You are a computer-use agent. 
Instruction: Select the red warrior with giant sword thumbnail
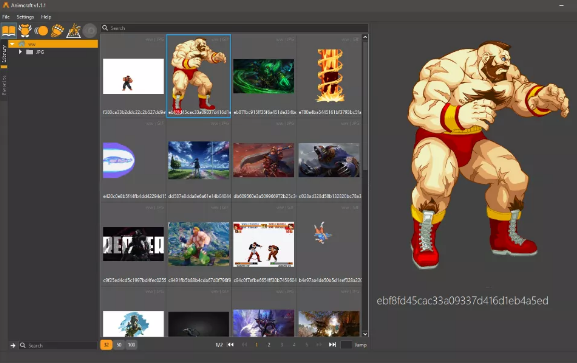click(263, 160)
